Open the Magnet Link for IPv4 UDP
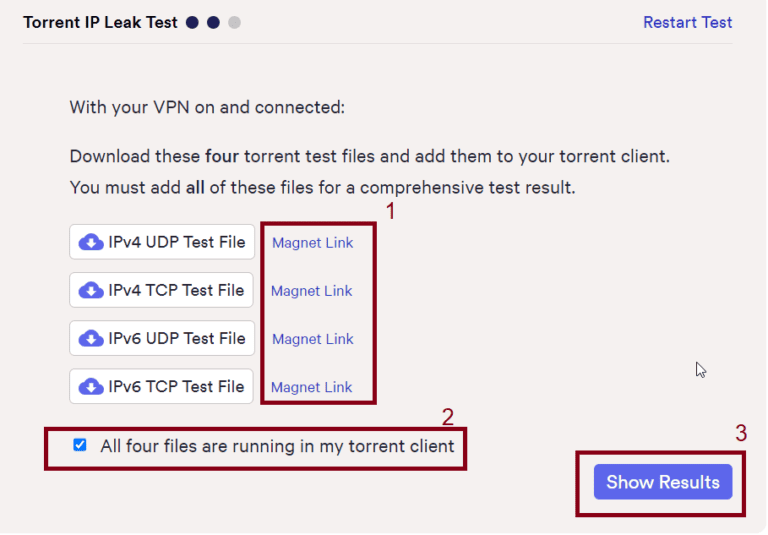The height and width of the screenshot is (535, 768). pyautogui.click(x=312, y=243)
